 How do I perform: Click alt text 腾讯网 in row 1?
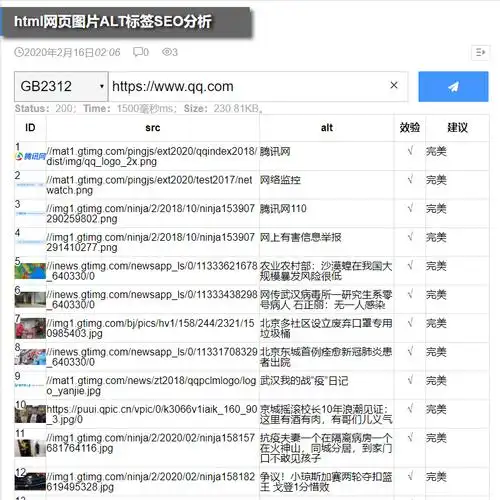click(x=275, y=151)
